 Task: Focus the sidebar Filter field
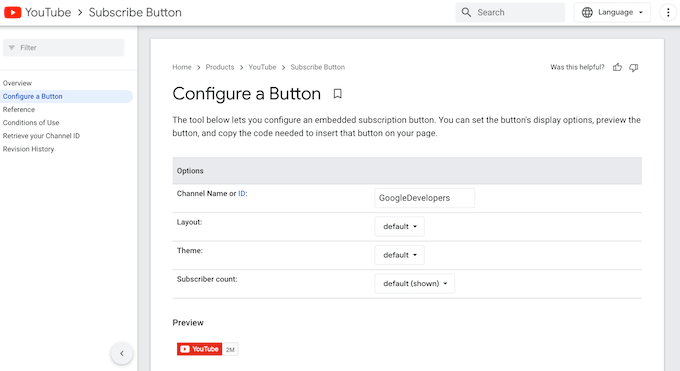(x=63, y=48)
